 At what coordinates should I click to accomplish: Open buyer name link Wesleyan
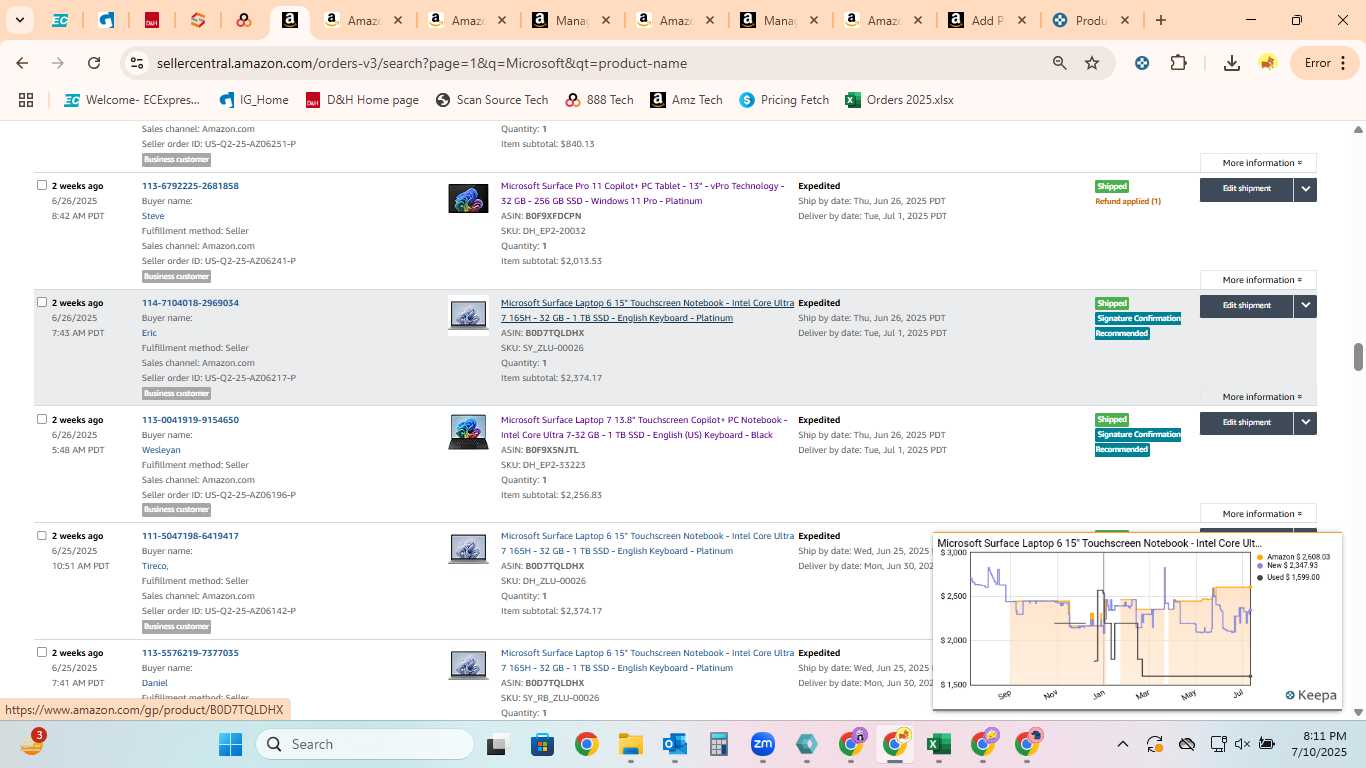161,450
